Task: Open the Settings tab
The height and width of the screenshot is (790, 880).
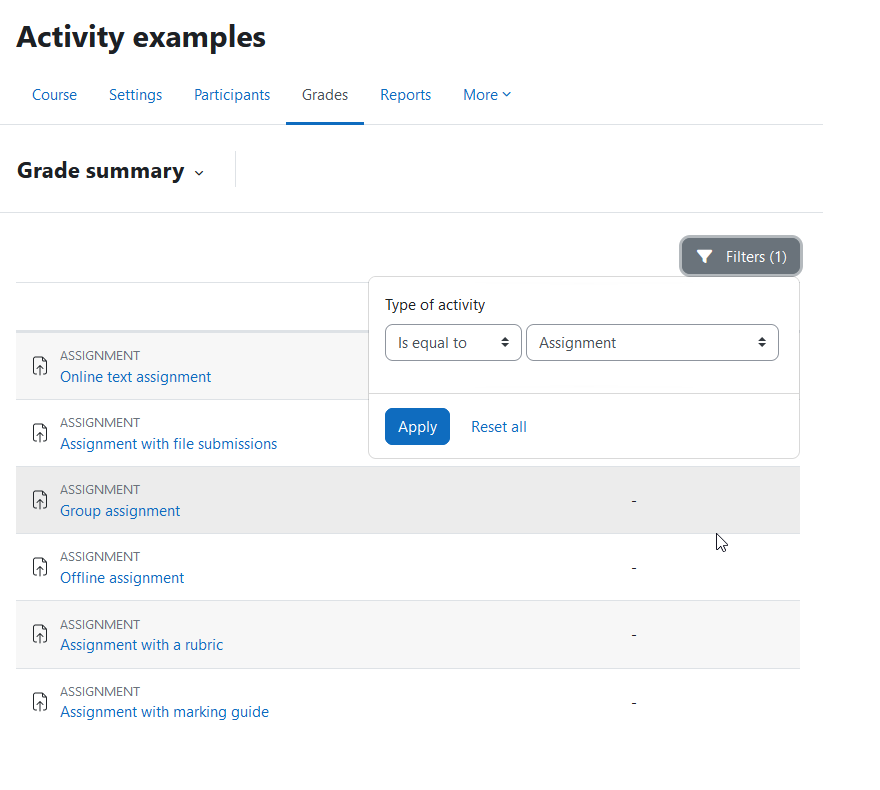Action: [135, 95]
